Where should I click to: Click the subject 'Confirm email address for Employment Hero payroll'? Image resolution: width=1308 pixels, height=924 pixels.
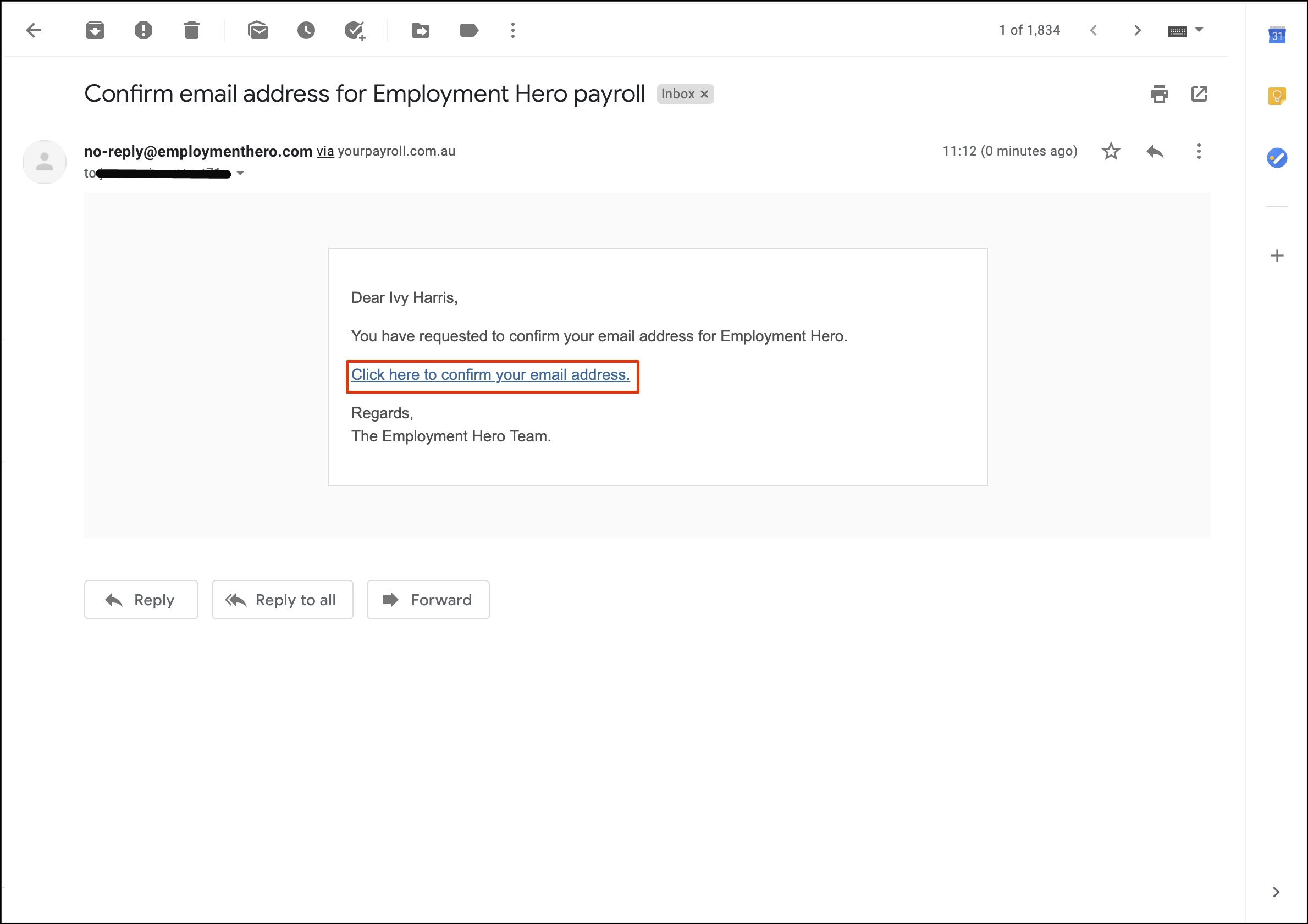pos(365,94)
